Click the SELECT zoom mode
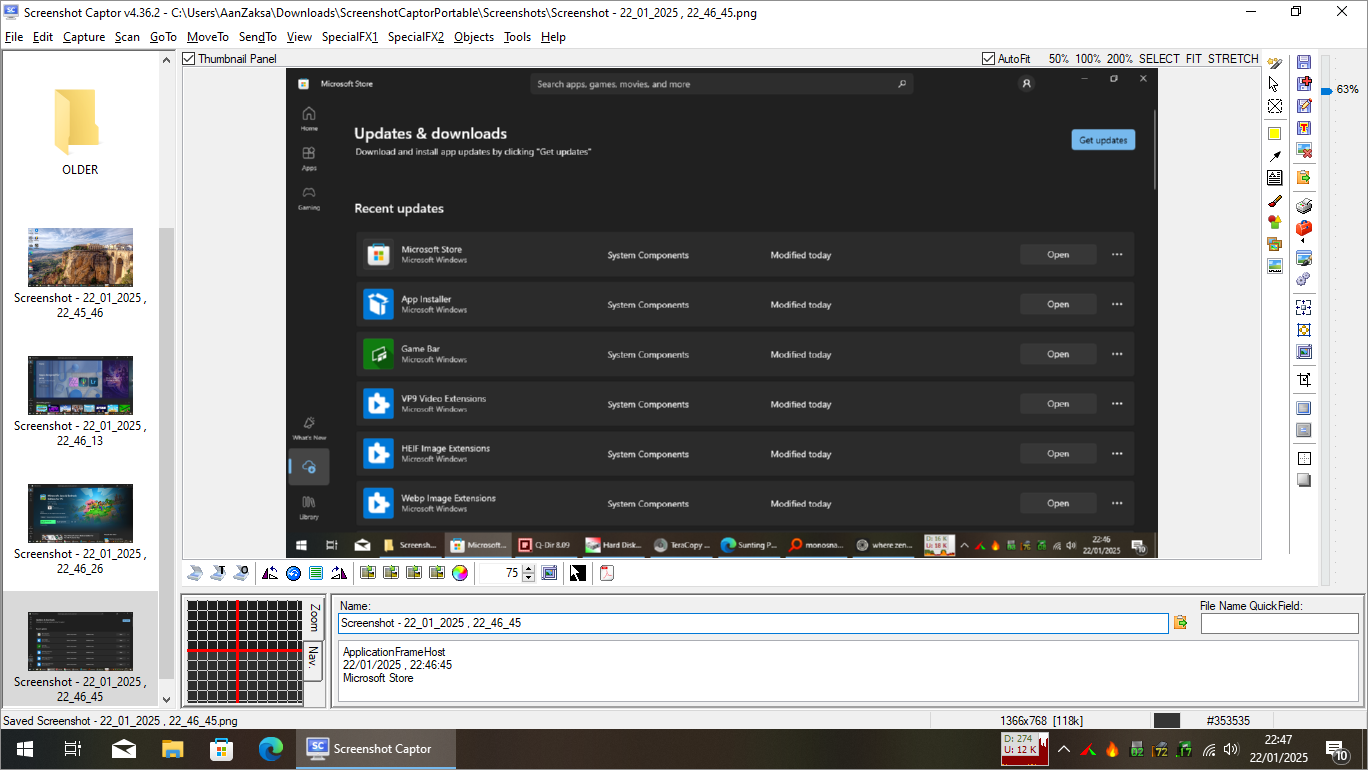The height and width of the screenshot is (770, 1368). click(1159, 59)
